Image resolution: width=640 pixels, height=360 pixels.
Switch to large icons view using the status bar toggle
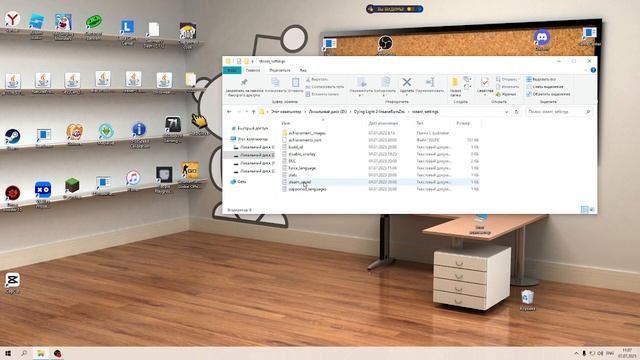pyautogui.click(x=591, y=210)
